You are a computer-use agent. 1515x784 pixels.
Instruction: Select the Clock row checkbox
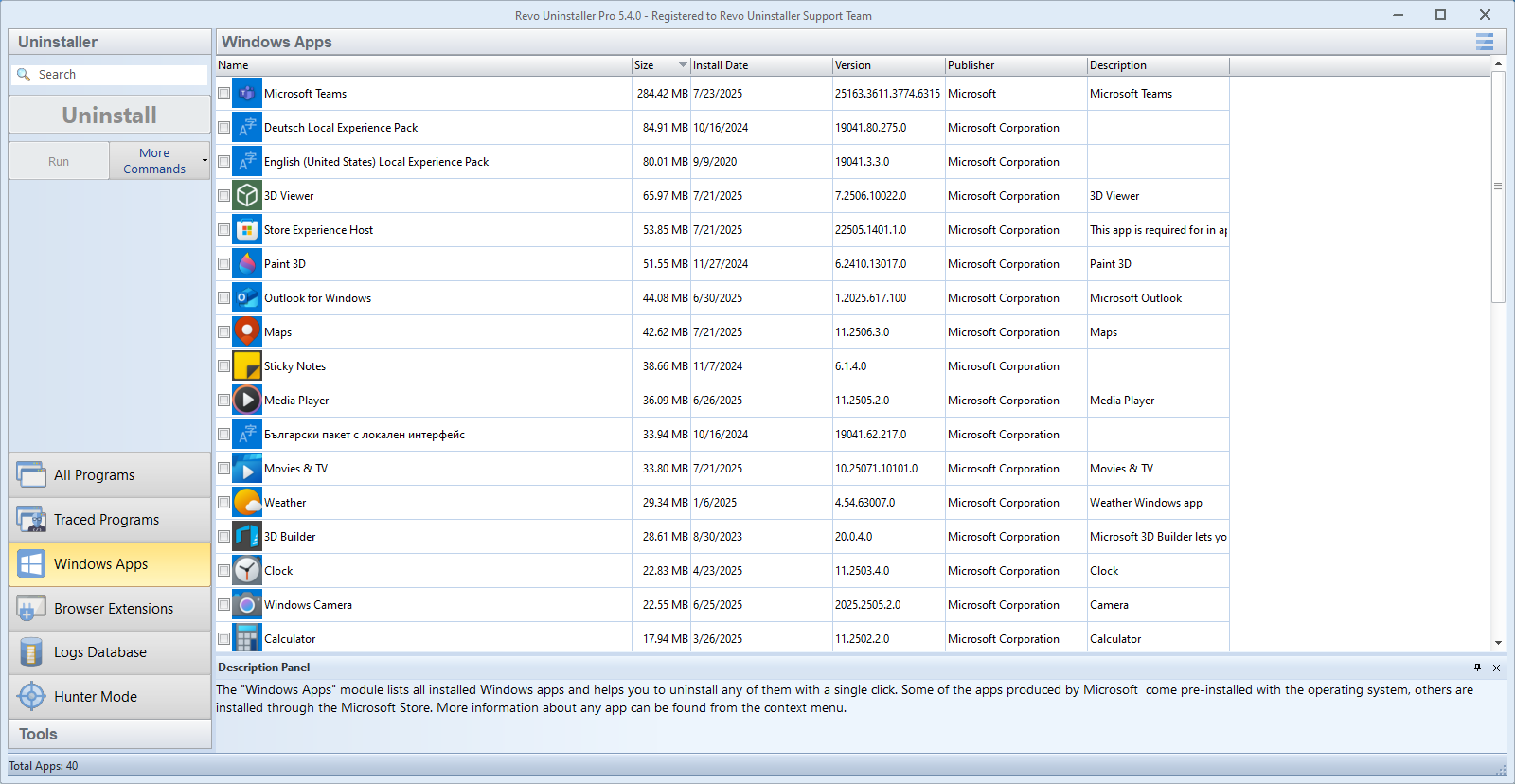(224, 571)
